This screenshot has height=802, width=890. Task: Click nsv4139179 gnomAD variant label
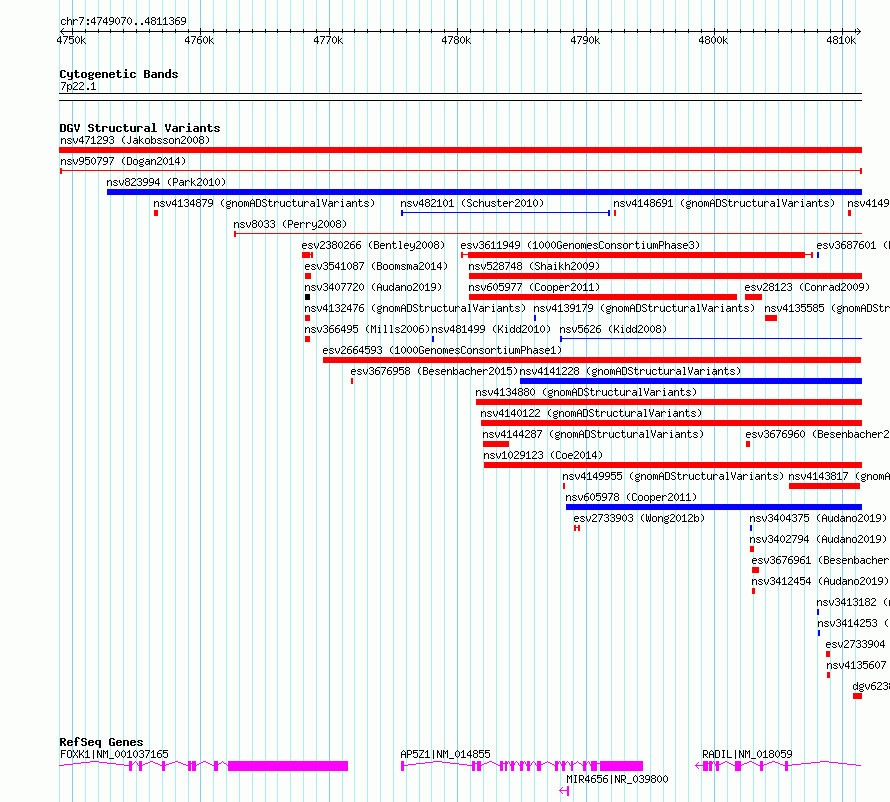pyautogui.click(x=644, y=308)
